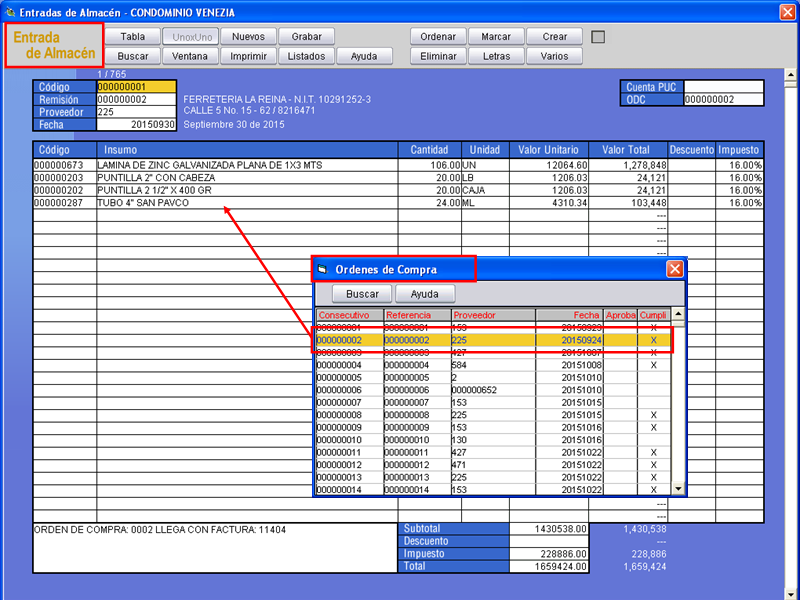Click the Fecha field 20150930
800x600 pixels.
click(136, 124)
